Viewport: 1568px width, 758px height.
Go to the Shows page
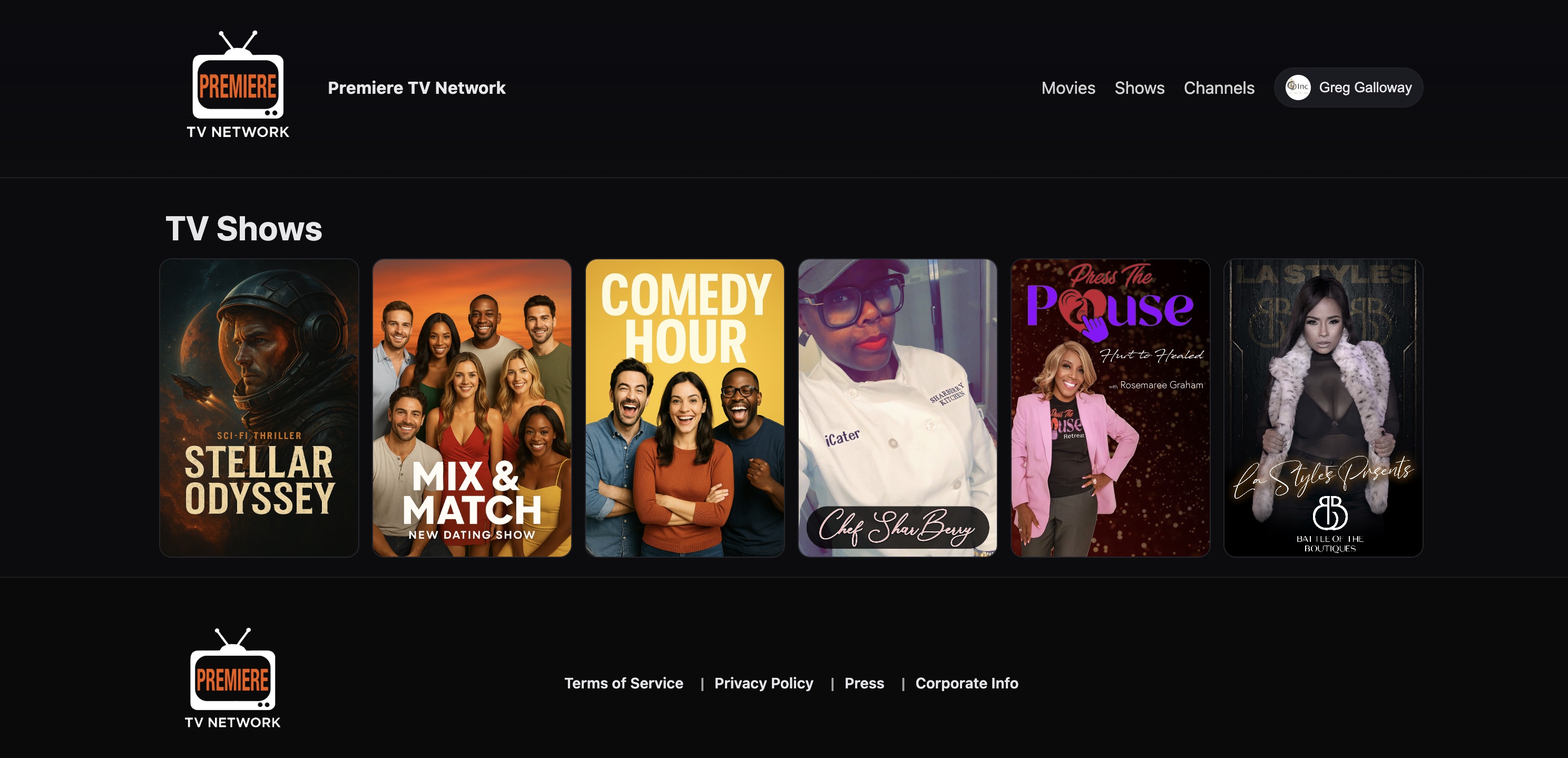point(1139,88)
